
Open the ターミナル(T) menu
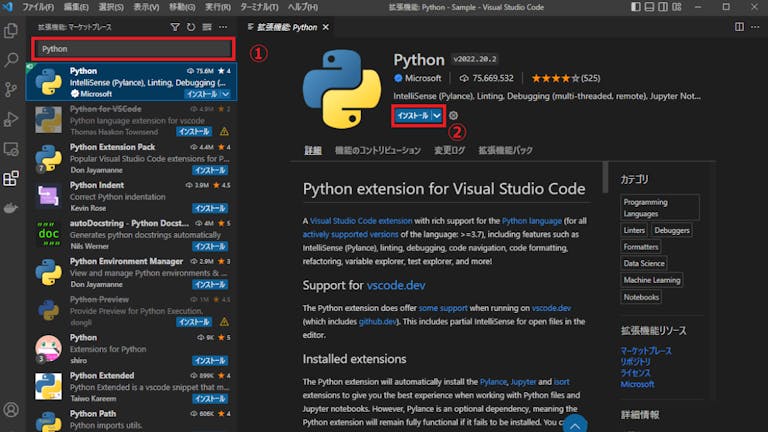click(x=259, y=7)
